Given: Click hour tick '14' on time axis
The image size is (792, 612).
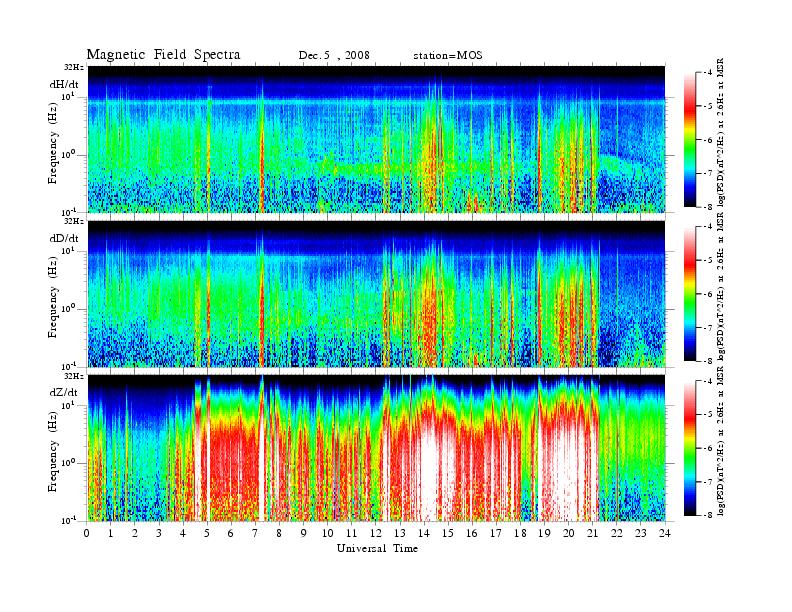Looking at the screenshot, I should click(x=424, y=533).
